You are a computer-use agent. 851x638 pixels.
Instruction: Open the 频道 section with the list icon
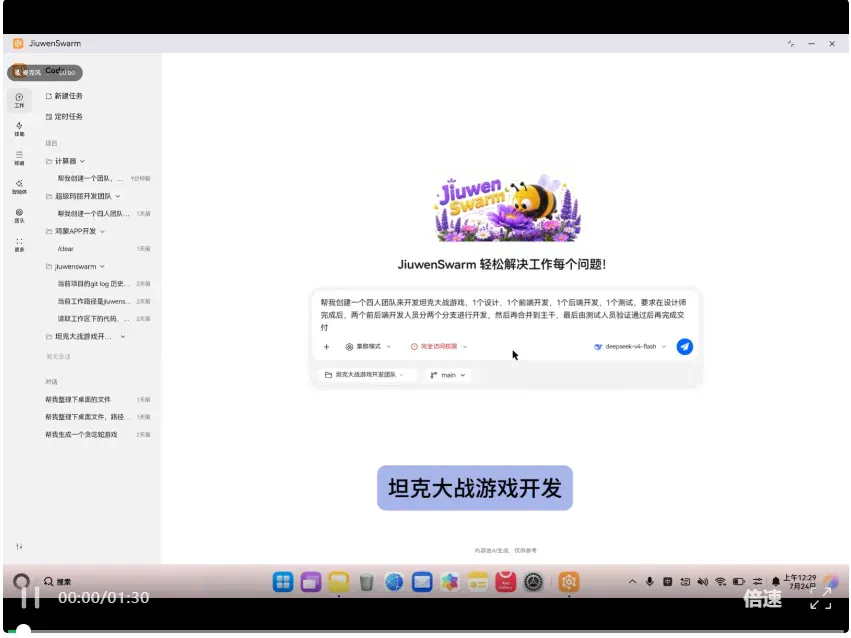19,158
